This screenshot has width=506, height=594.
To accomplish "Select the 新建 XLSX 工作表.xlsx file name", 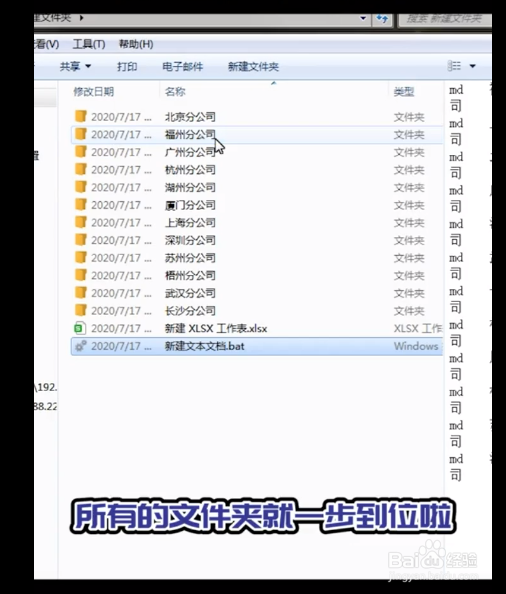I will [x=216, y=328].
